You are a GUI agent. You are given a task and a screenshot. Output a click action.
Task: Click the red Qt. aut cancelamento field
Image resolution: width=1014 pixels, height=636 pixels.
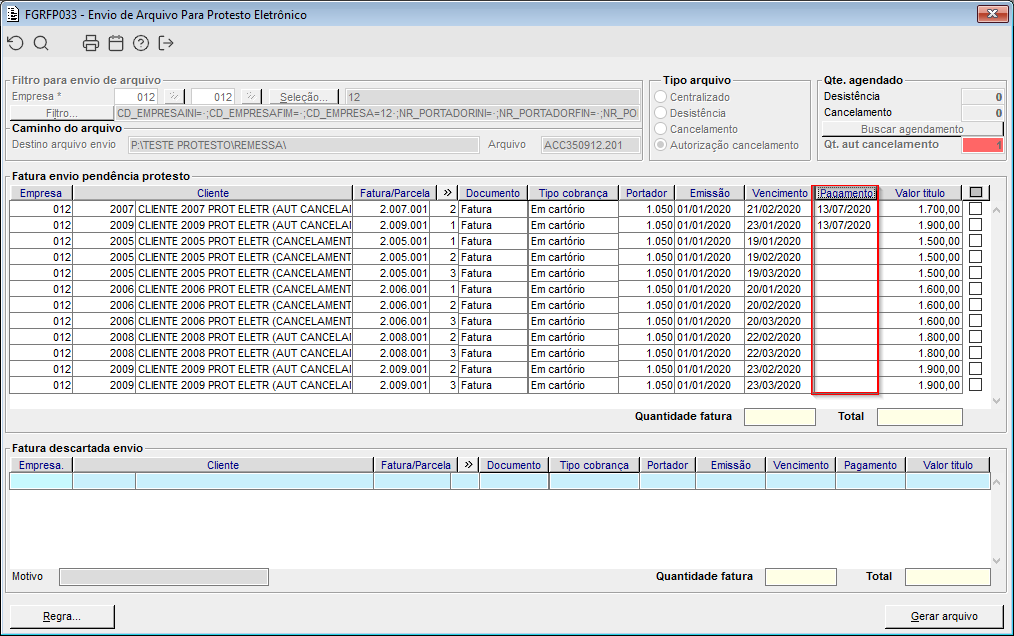[x=982, y=145]
